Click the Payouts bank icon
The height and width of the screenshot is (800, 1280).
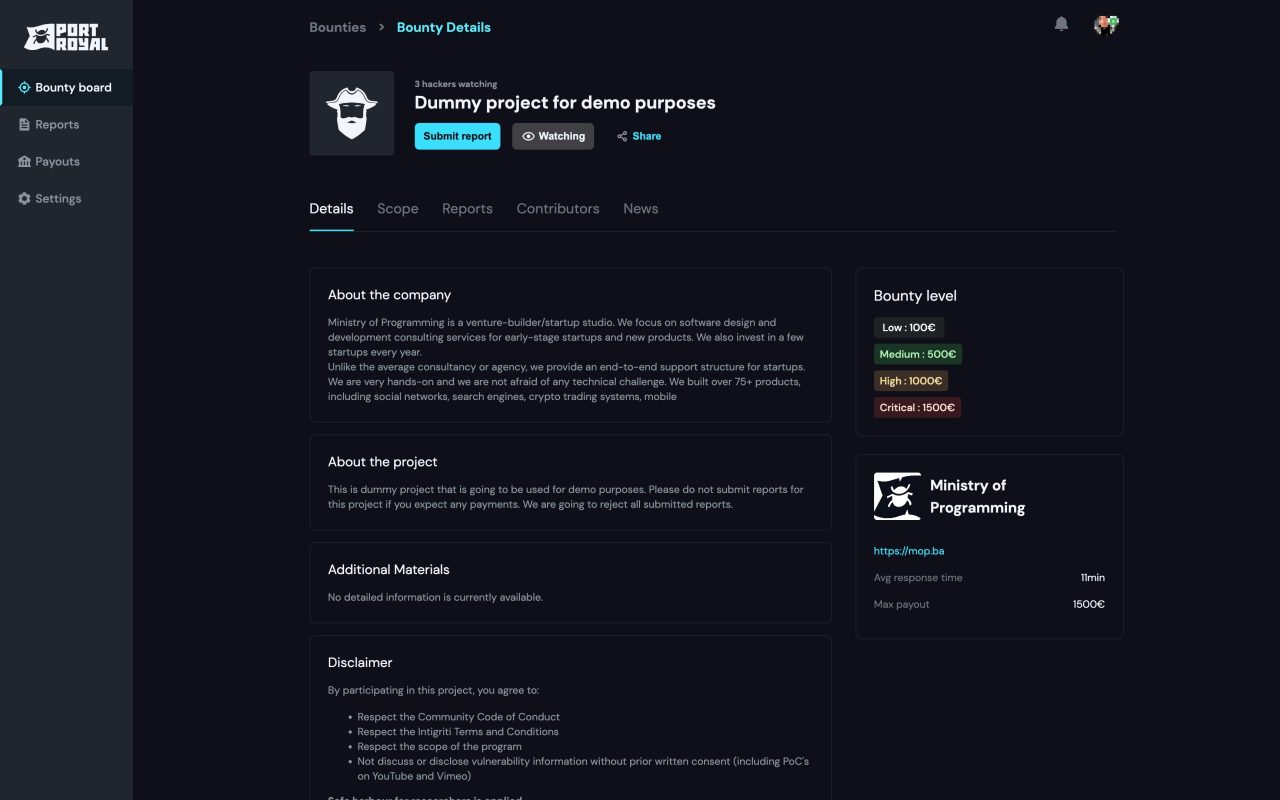(x=24, y=162)
